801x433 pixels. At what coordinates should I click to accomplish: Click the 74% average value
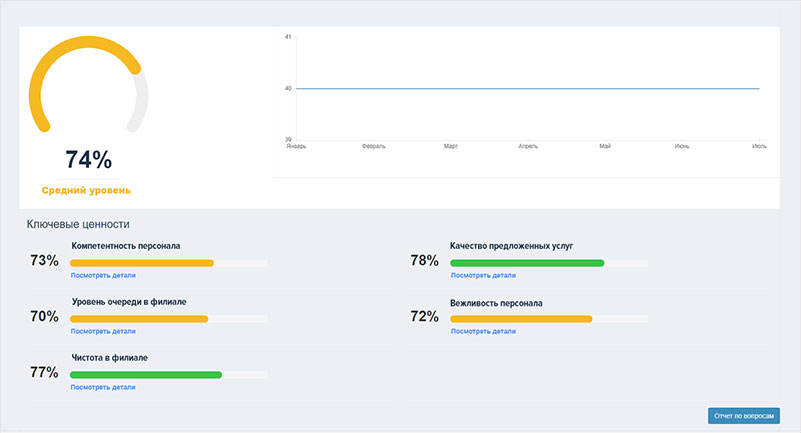88,160
